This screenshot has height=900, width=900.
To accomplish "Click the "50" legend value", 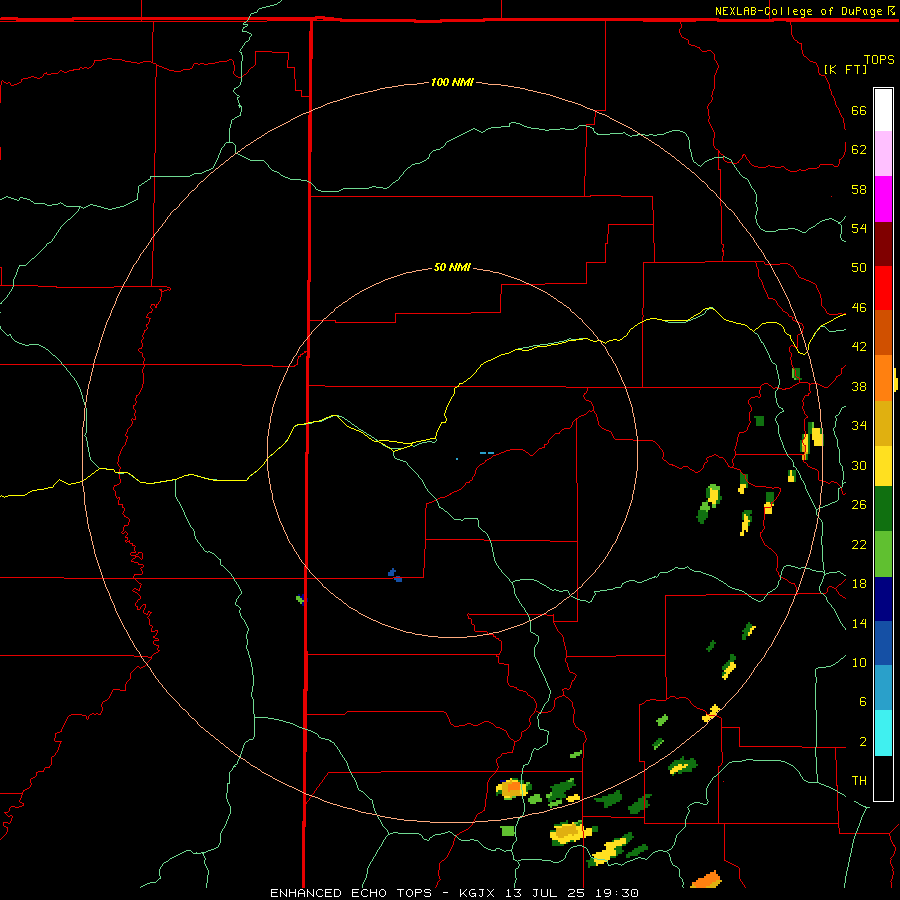I will (x=859, y=268).
